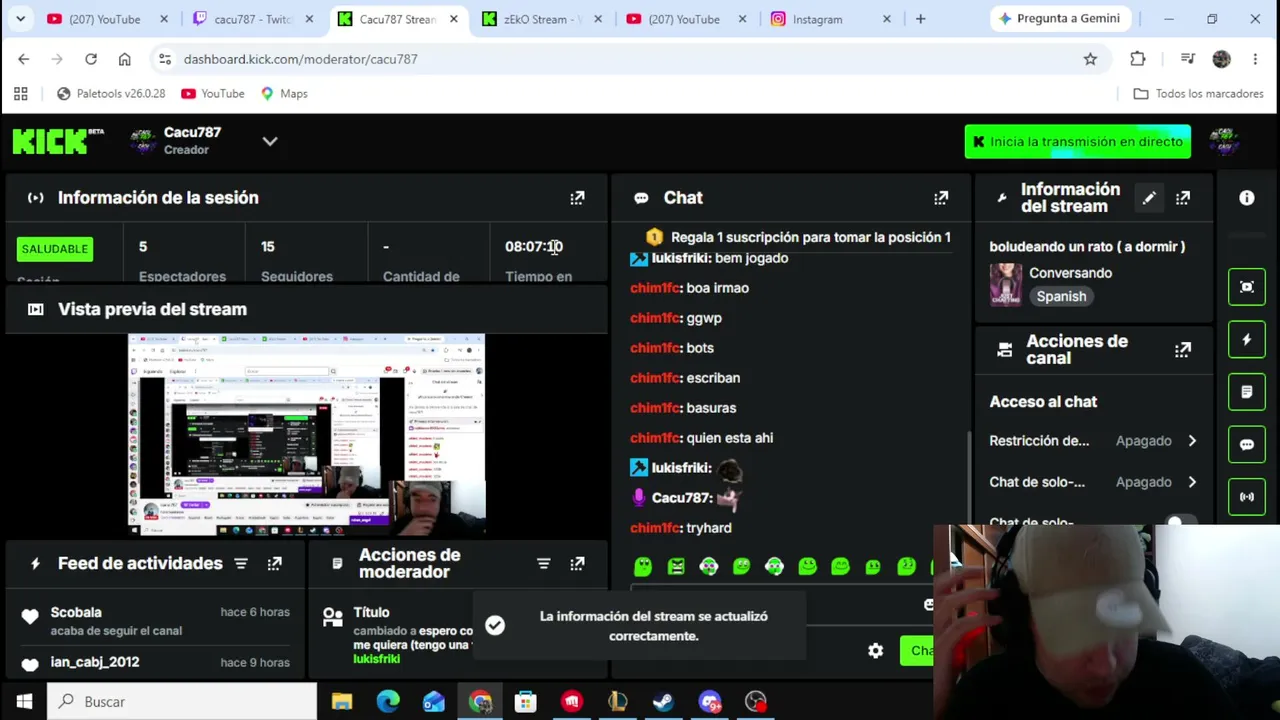This screenshot has width=1280, height=720.
Task: Click the site info icon in address bar
Action: tap(165, 59)
